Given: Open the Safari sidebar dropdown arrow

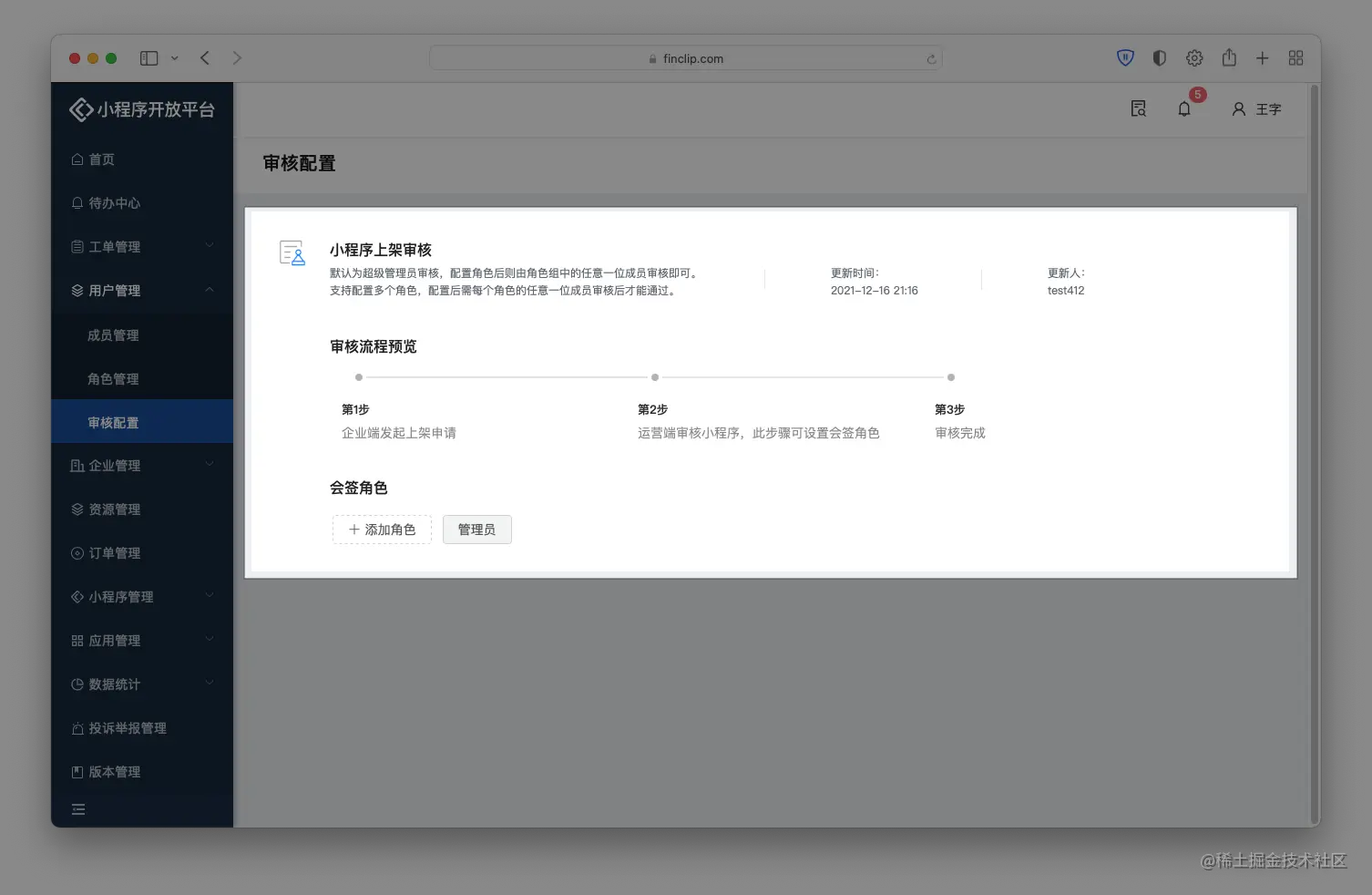Looking at the screenshot, I should coord(175,58).
